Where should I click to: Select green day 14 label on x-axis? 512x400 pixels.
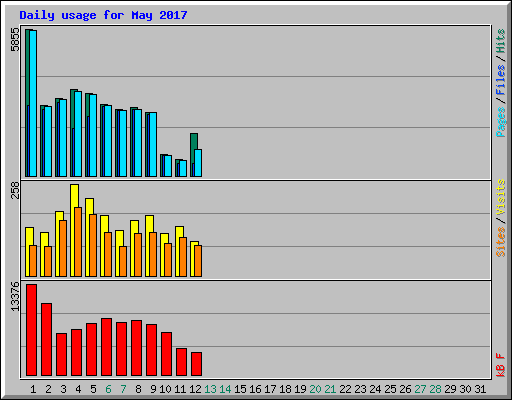click(x=225, y=389)
